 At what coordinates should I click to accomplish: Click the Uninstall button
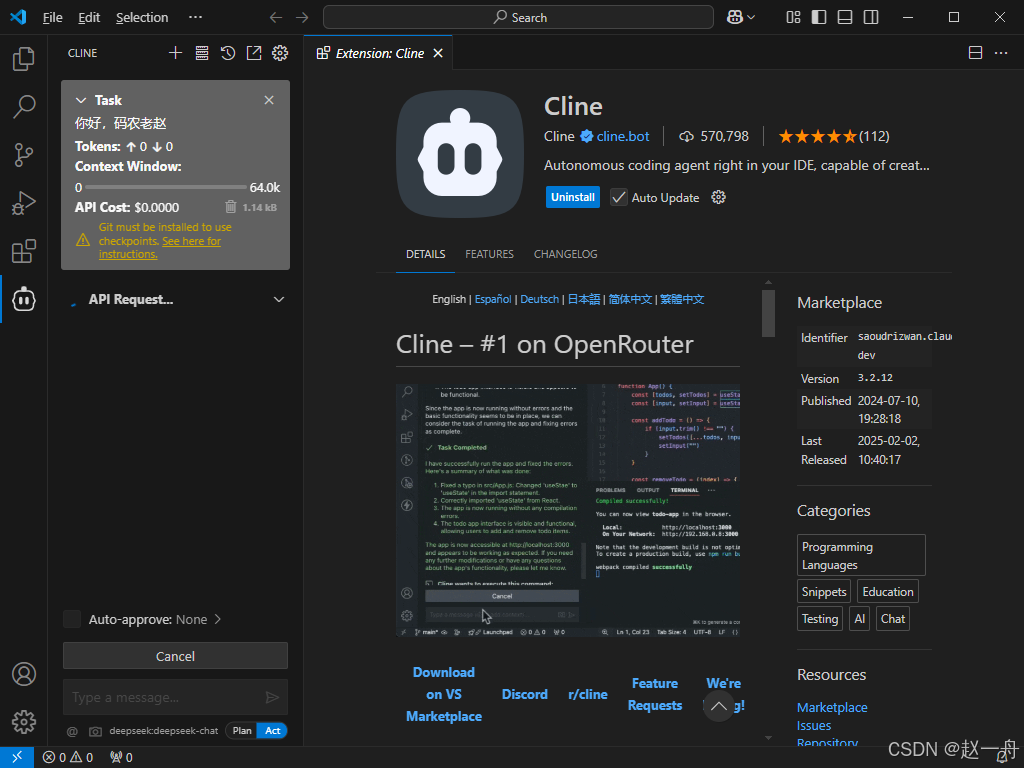coord(573,197)
